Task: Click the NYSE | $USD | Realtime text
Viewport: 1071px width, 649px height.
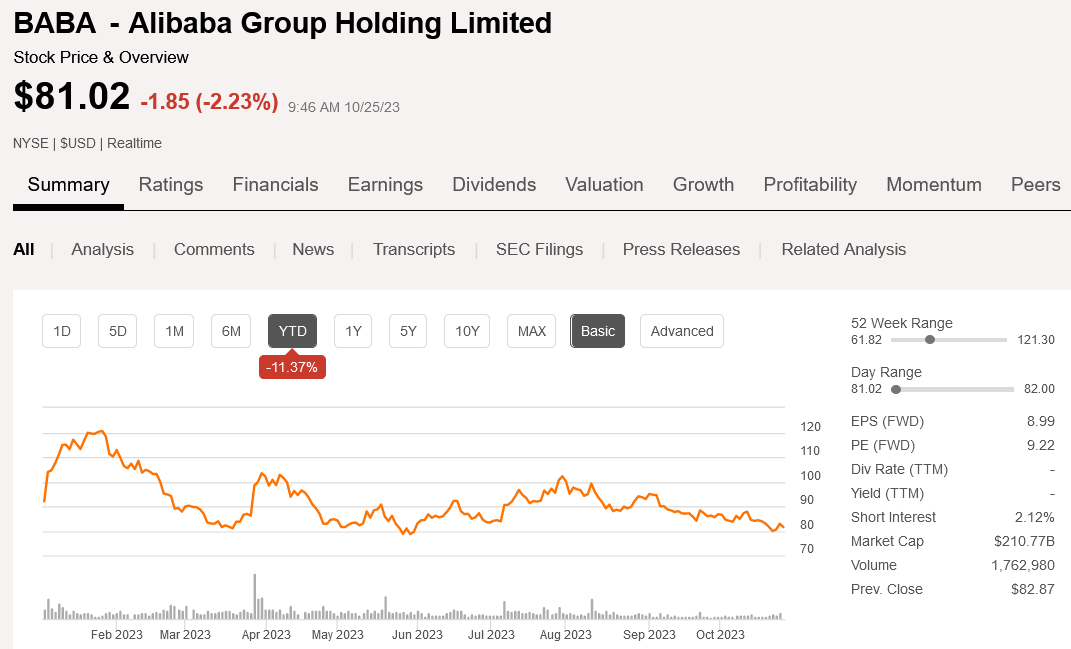Action: (x=87, y=143)
